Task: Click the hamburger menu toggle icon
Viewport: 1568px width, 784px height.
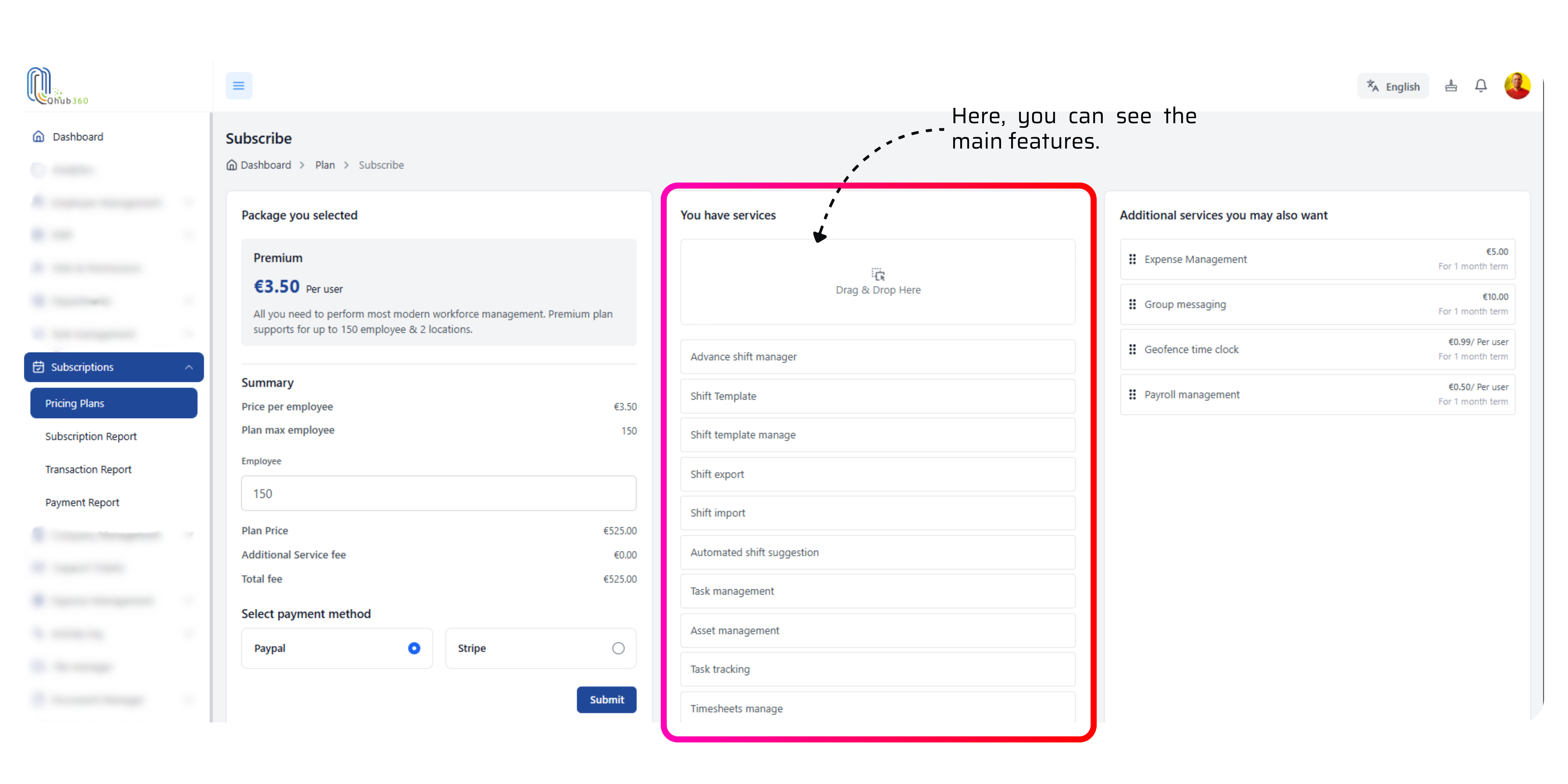Action: pyautogui.click(x=239, y=86)
